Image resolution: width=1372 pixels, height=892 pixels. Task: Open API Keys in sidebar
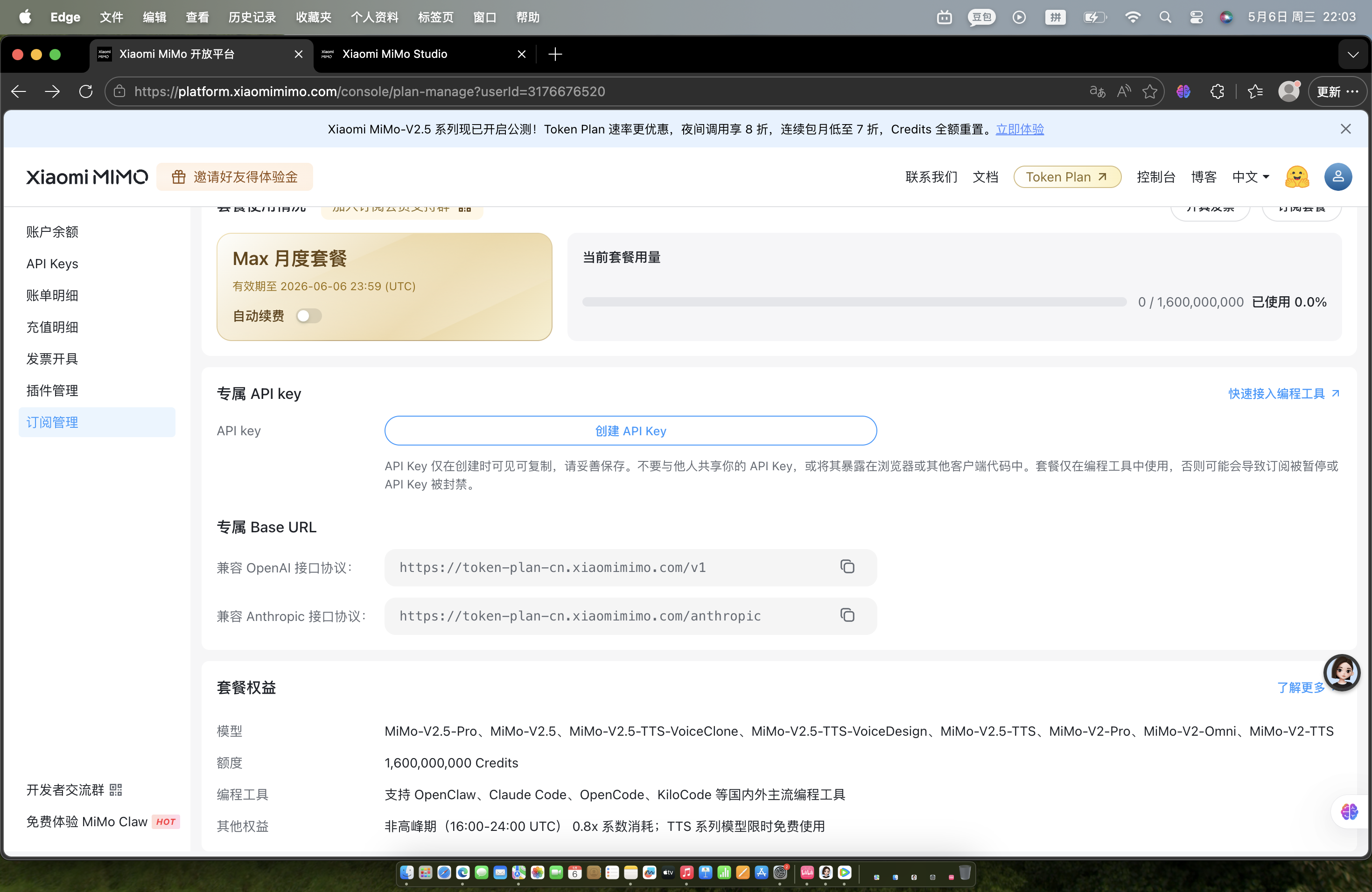tap(97, 263)
